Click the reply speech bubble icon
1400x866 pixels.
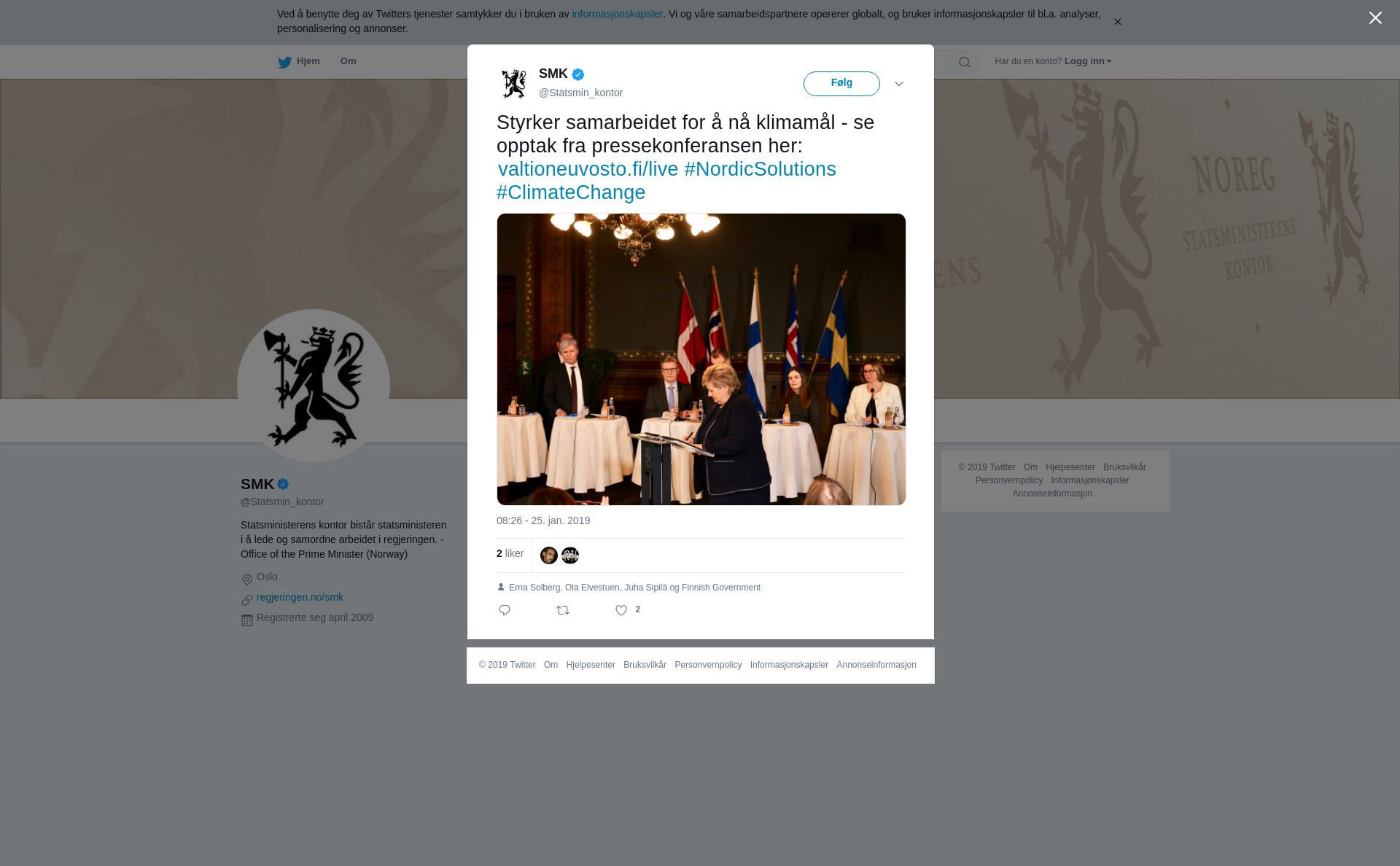[505, 610]
